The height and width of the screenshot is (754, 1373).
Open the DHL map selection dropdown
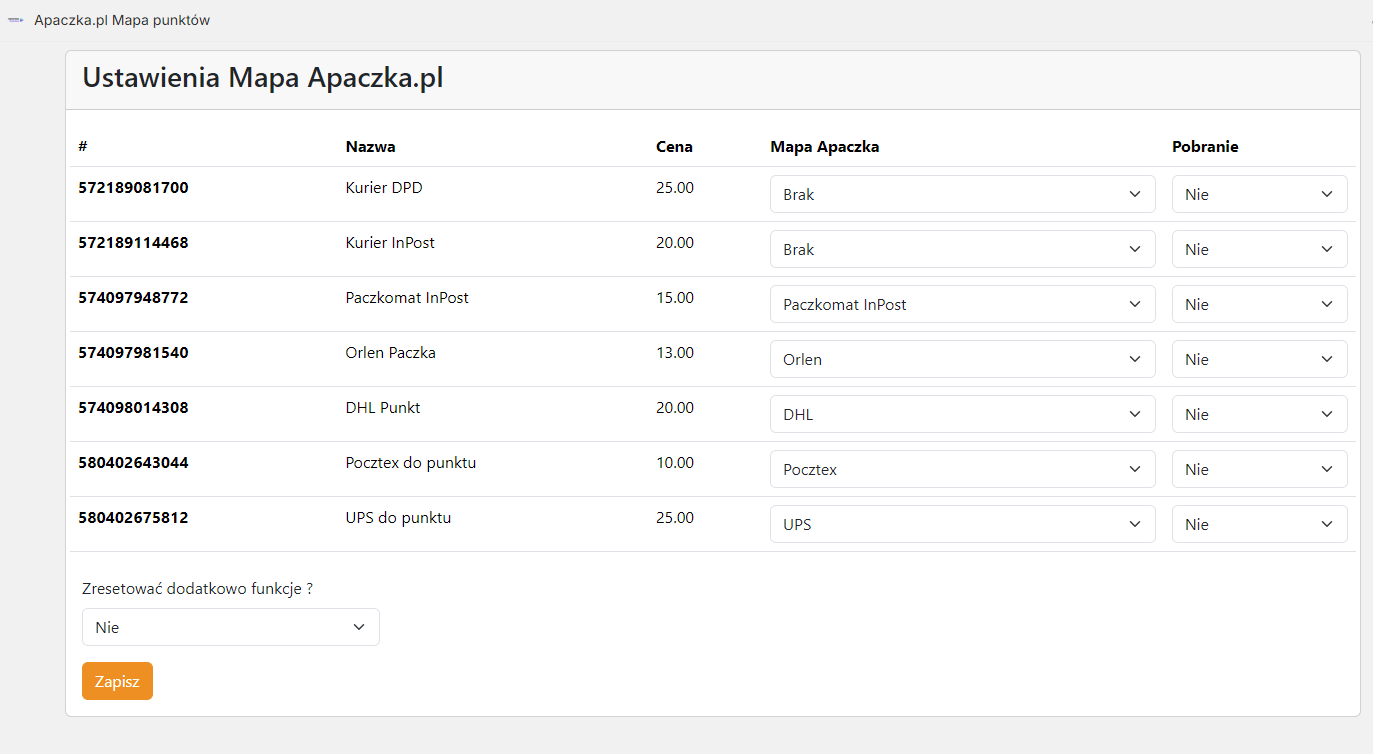point(962,414)
